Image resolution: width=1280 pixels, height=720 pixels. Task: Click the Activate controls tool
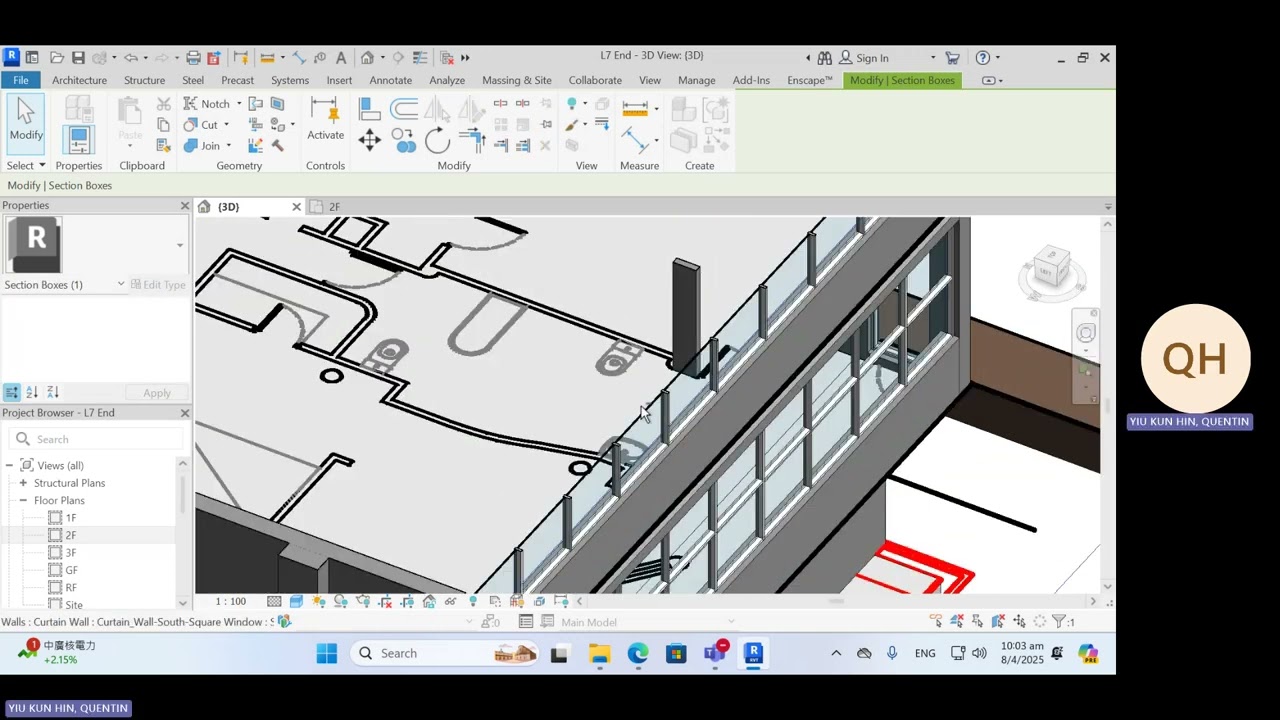coord(325,121)
